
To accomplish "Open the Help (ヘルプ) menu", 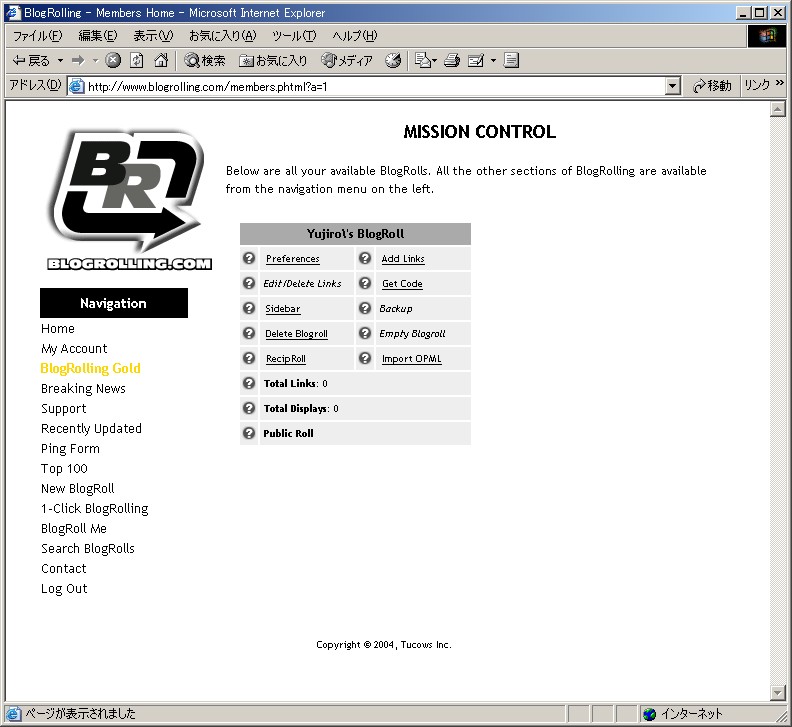I will pyautogui.click(x=355, y=36).
